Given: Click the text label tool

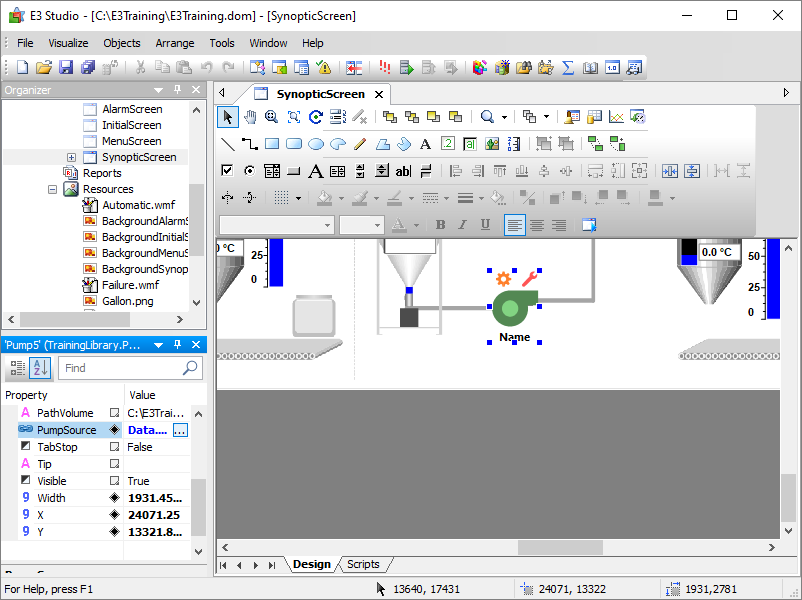Looking at the screenshot, I should coord(425,144).
